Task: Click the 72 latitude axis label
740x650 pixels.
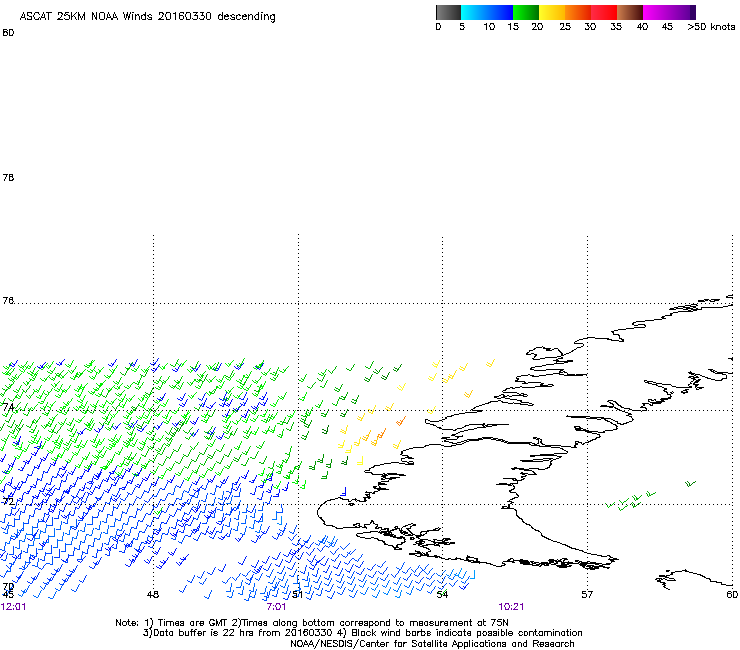Action: point(8,501)
